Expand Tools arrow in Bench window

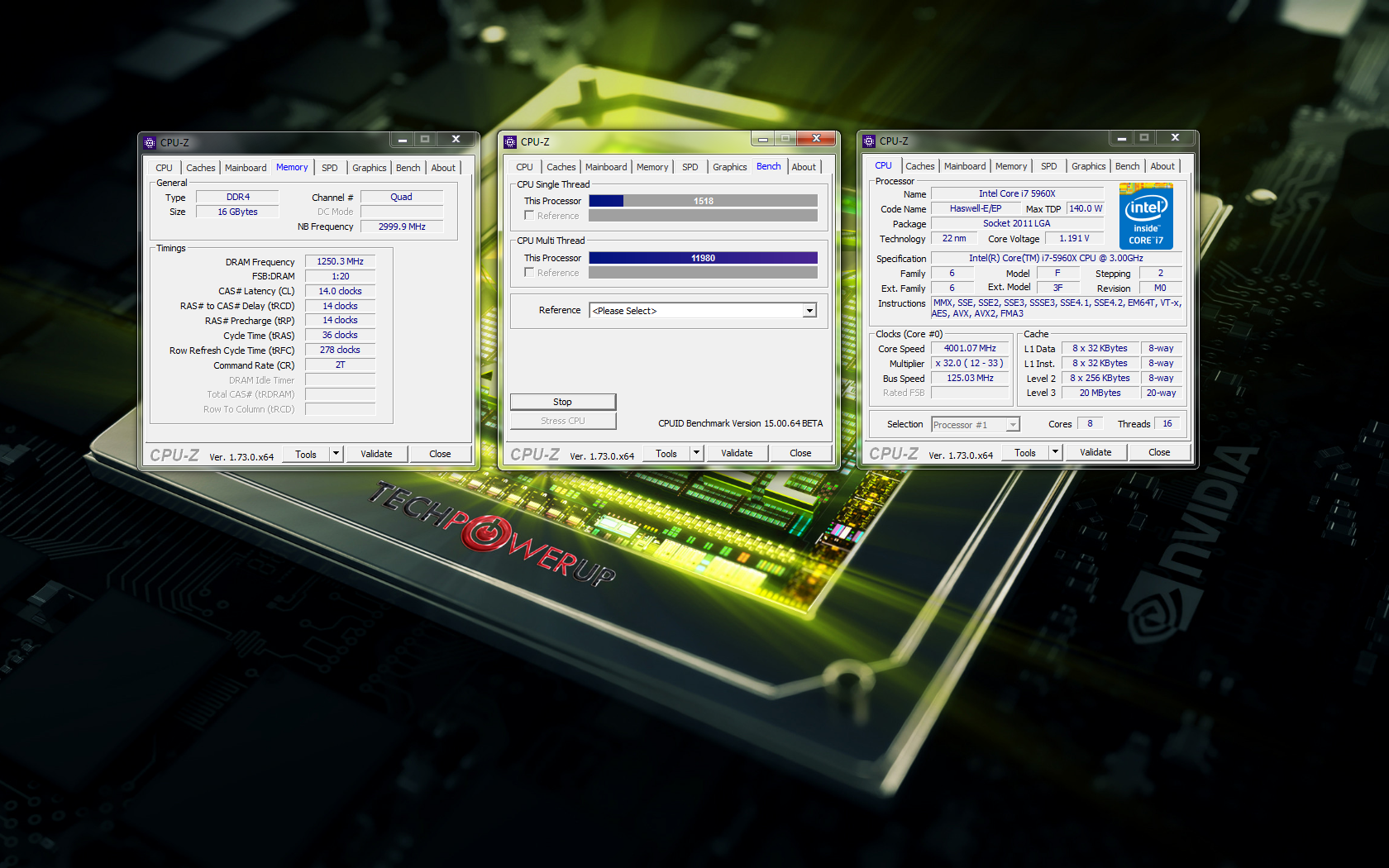[x=696, y=453]
